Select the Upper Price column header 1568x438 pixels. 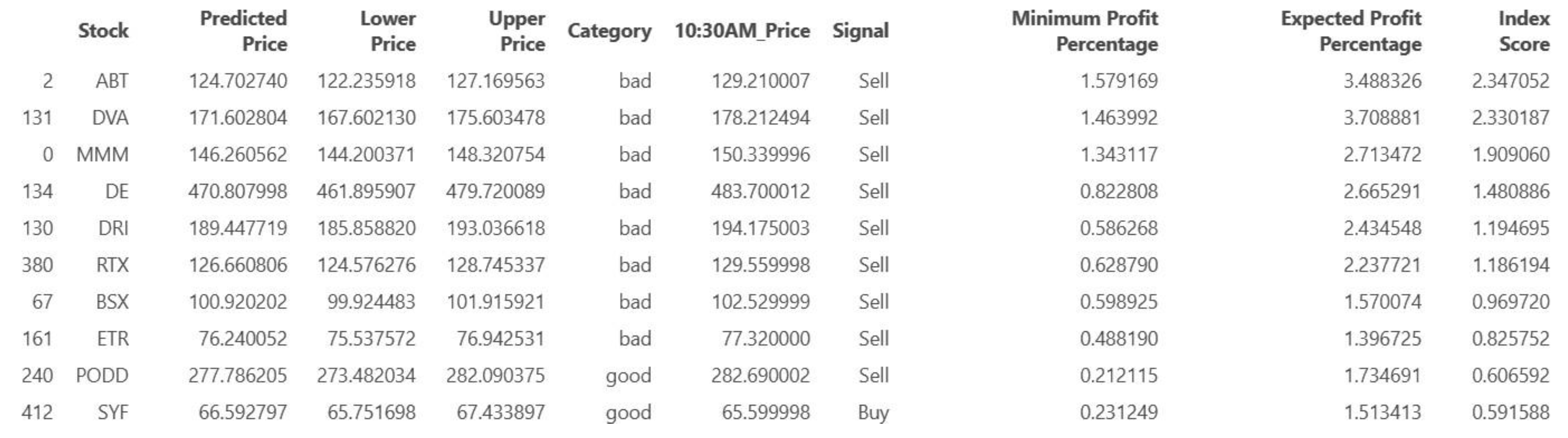point(517,31)
